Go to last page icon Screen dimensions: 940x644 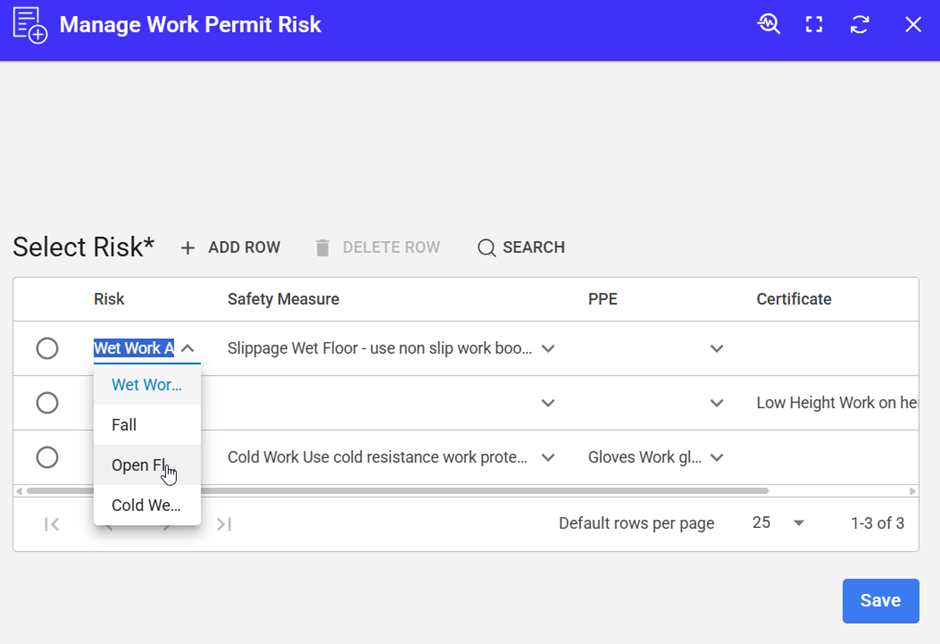224,524
